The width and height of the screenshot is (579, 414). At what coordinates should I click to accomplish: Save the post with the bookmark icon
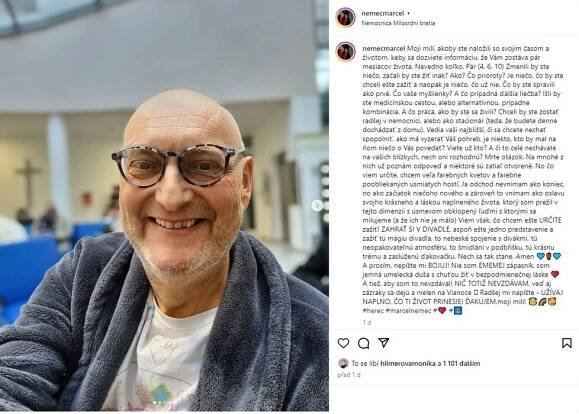click(x=567, y=343)
